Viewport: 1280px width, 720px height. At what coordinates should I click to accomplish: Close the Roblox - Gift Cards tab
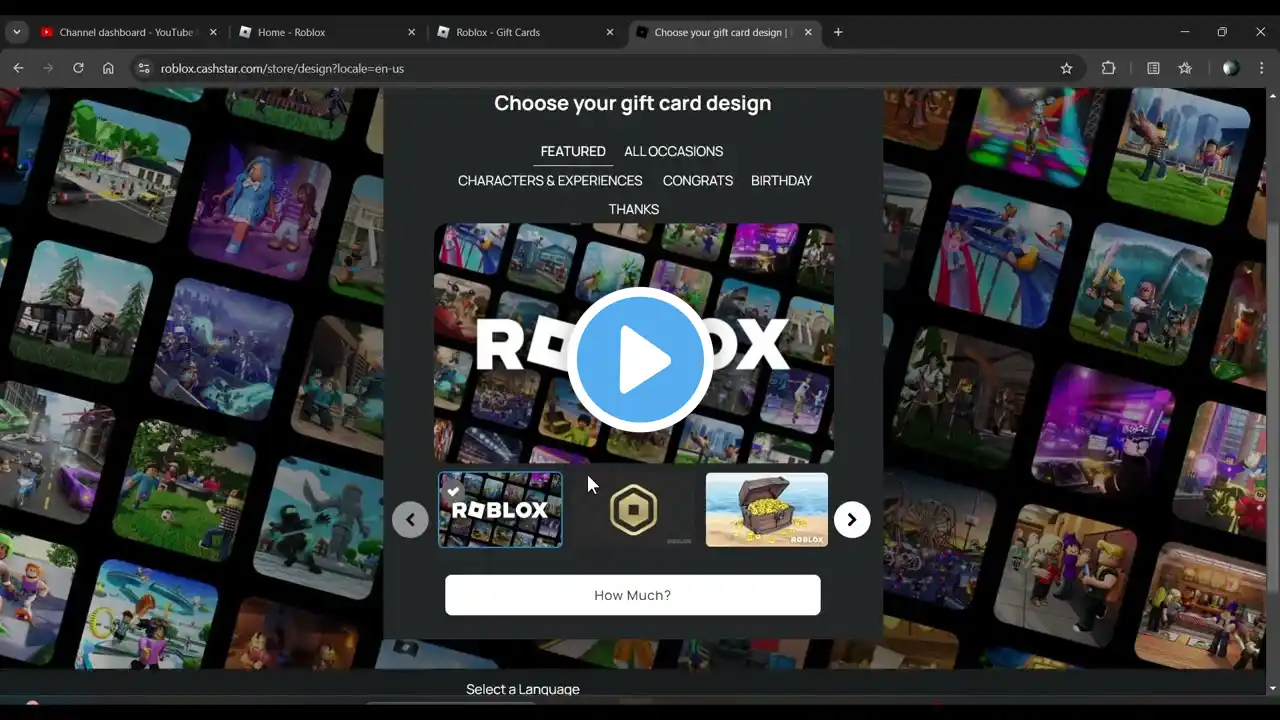pyautogui.click(x=610, y=32)
